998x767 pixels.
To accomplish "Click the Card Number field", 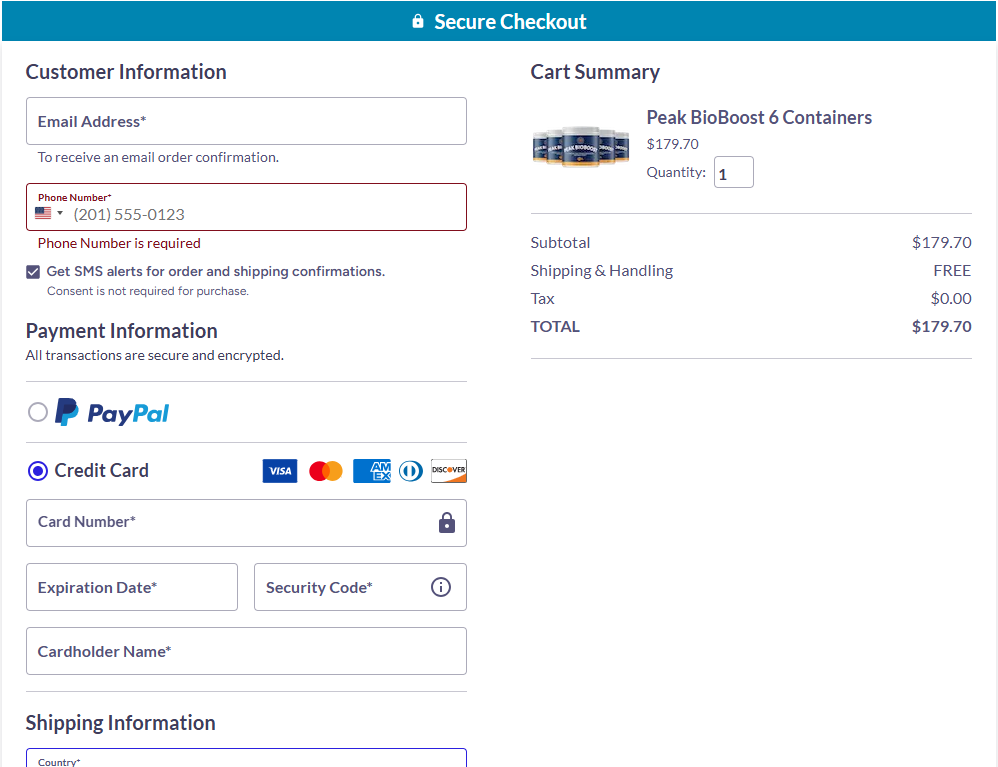I will click(230, 523).
